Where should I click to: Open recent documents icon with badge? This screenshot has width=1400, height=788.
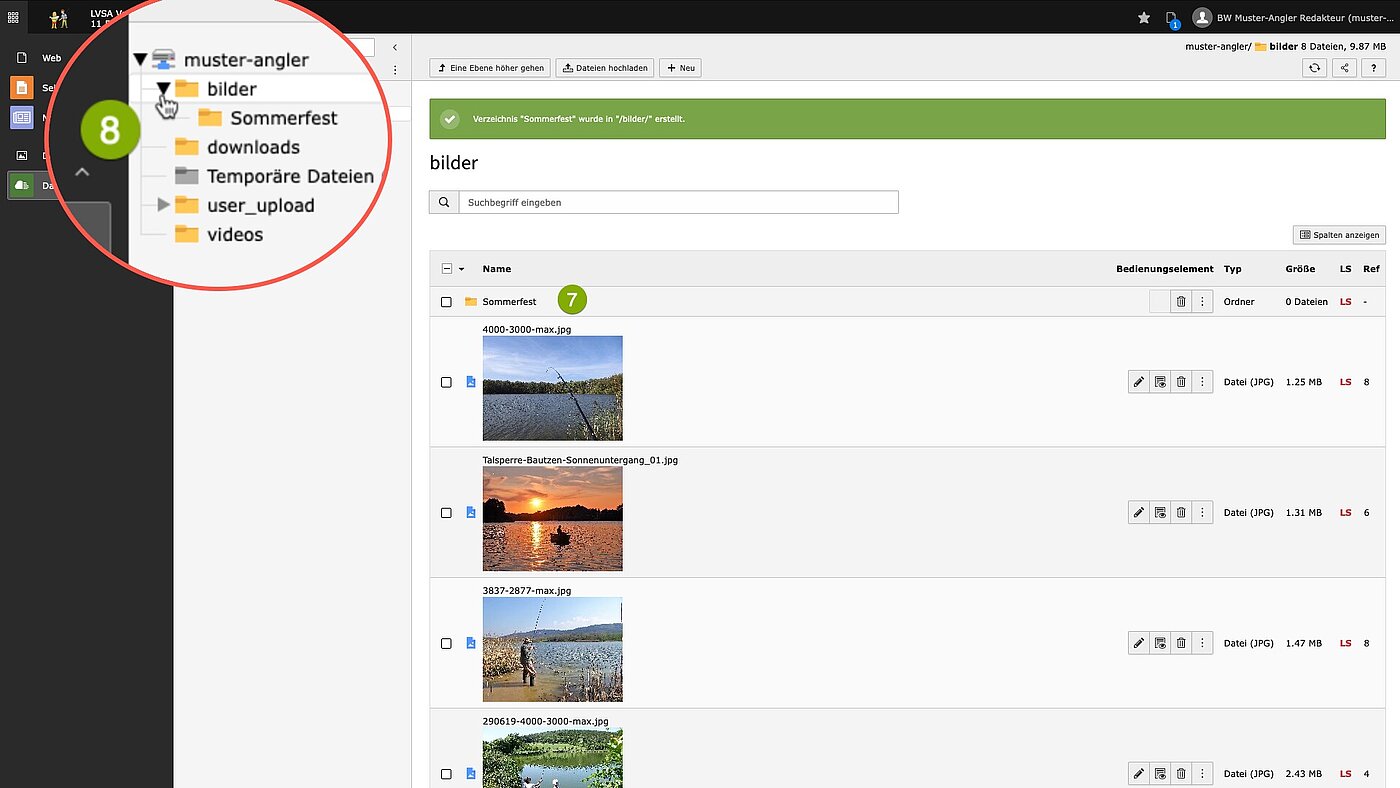click(1172, 18)
